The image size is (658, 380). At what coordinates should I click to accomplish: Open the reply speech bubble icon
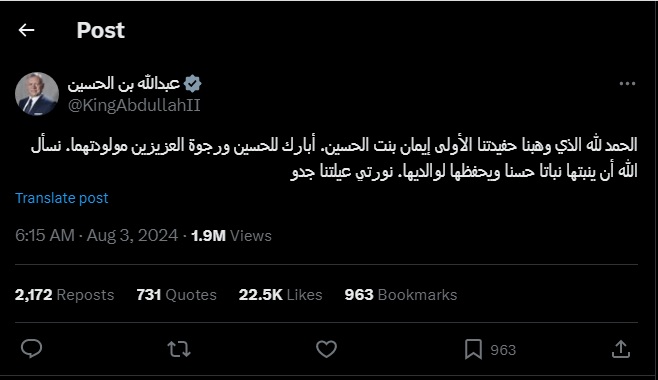pyautogui.click(x=31, y=349)
